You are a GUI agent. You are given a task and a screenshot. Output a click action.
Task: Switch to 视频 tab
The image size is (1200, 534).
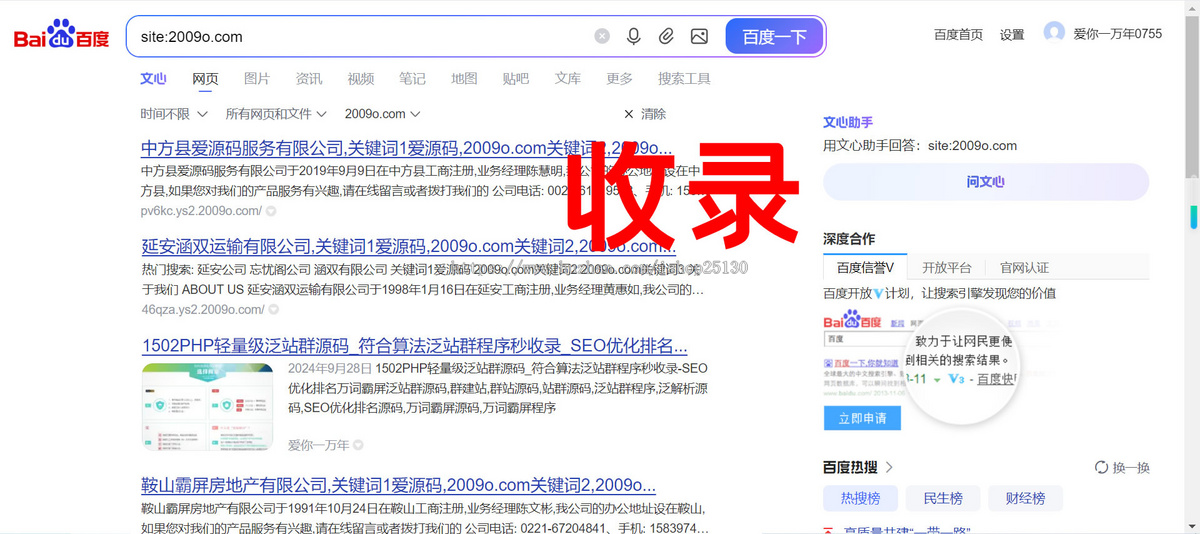click(x=361, y=79)
